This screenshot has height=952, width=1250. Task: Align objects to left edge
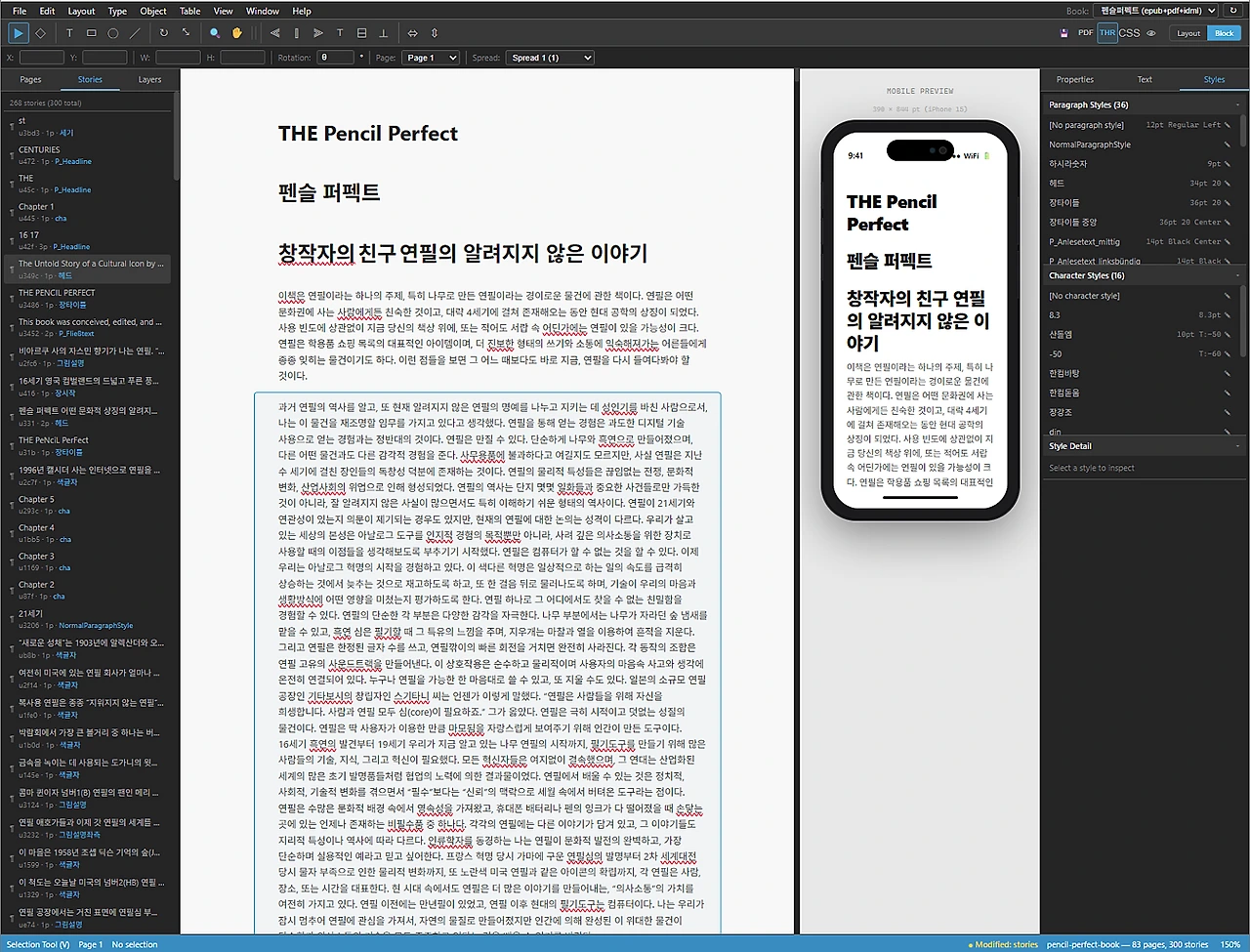(x=274, y=33)
